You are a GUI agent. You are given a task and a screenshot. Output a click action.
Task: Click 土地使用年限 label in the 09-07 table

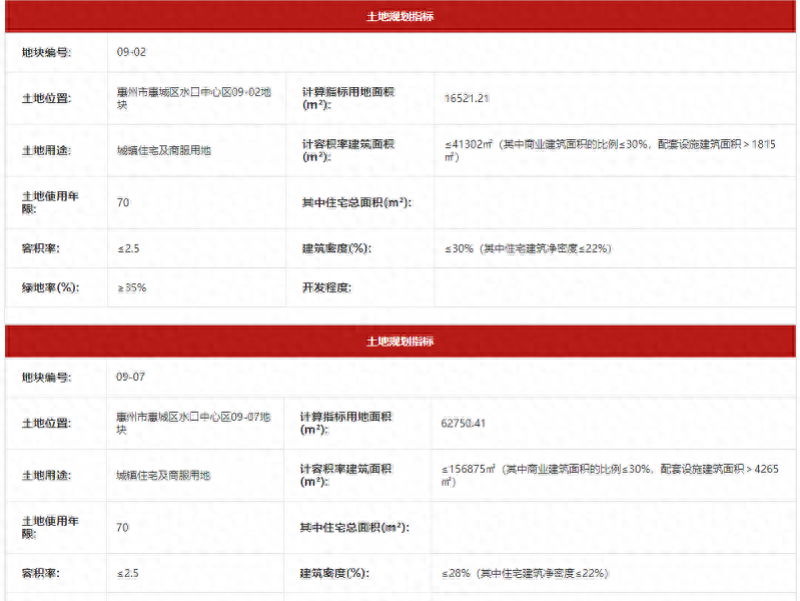click(x=50, y=528)
